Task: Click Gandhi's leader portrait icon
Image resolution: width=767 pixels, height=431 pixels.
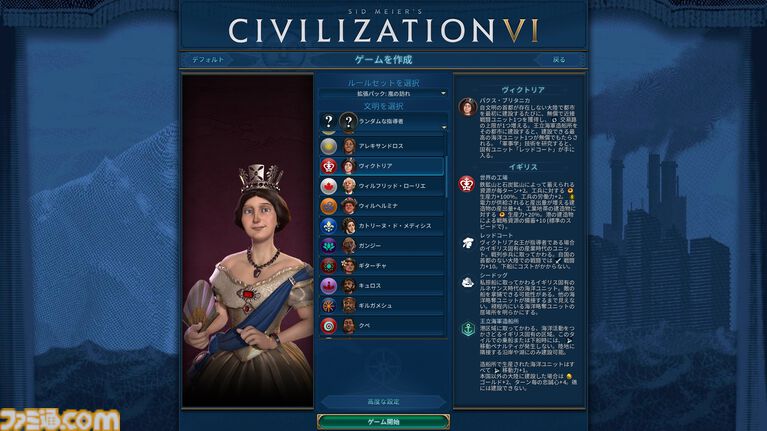Action: [x=349, y=246]
